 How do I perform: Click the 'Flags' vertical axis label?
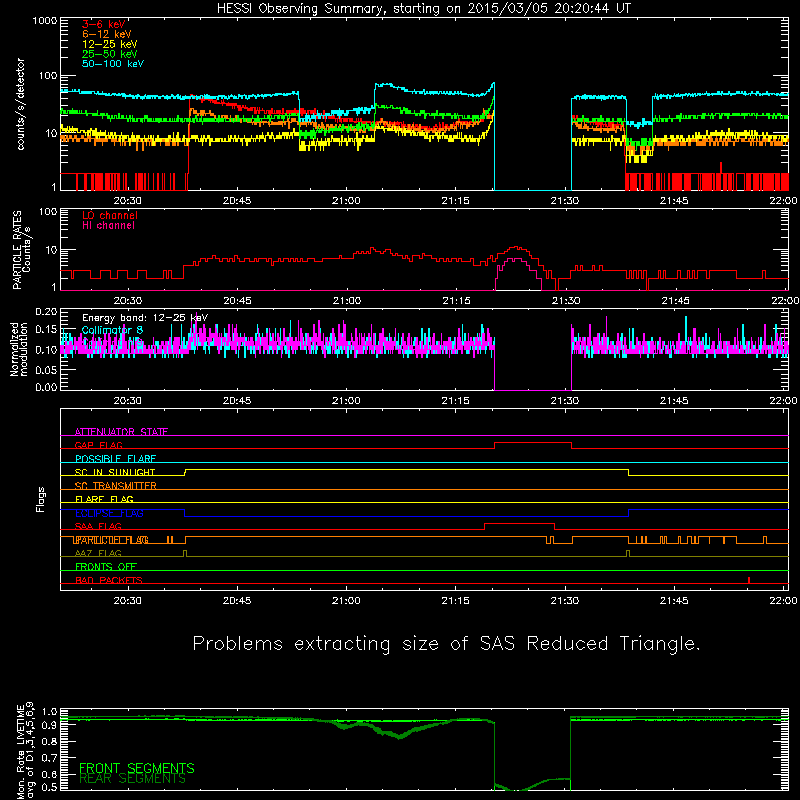tap(41, 499)
